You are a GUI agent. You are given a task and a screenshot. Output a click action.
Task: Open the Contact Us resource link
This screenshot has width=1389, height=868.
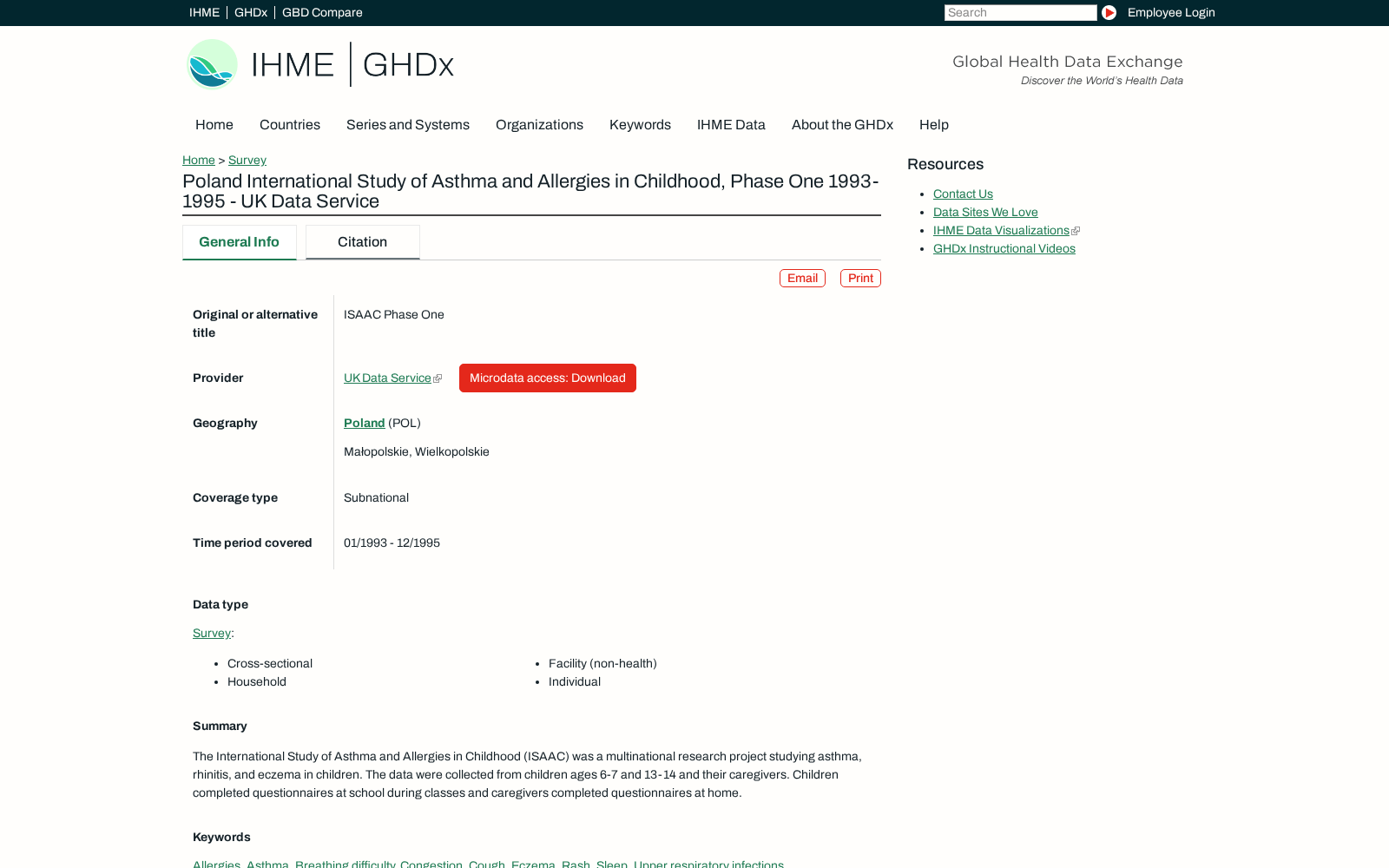tap(963, 194)
